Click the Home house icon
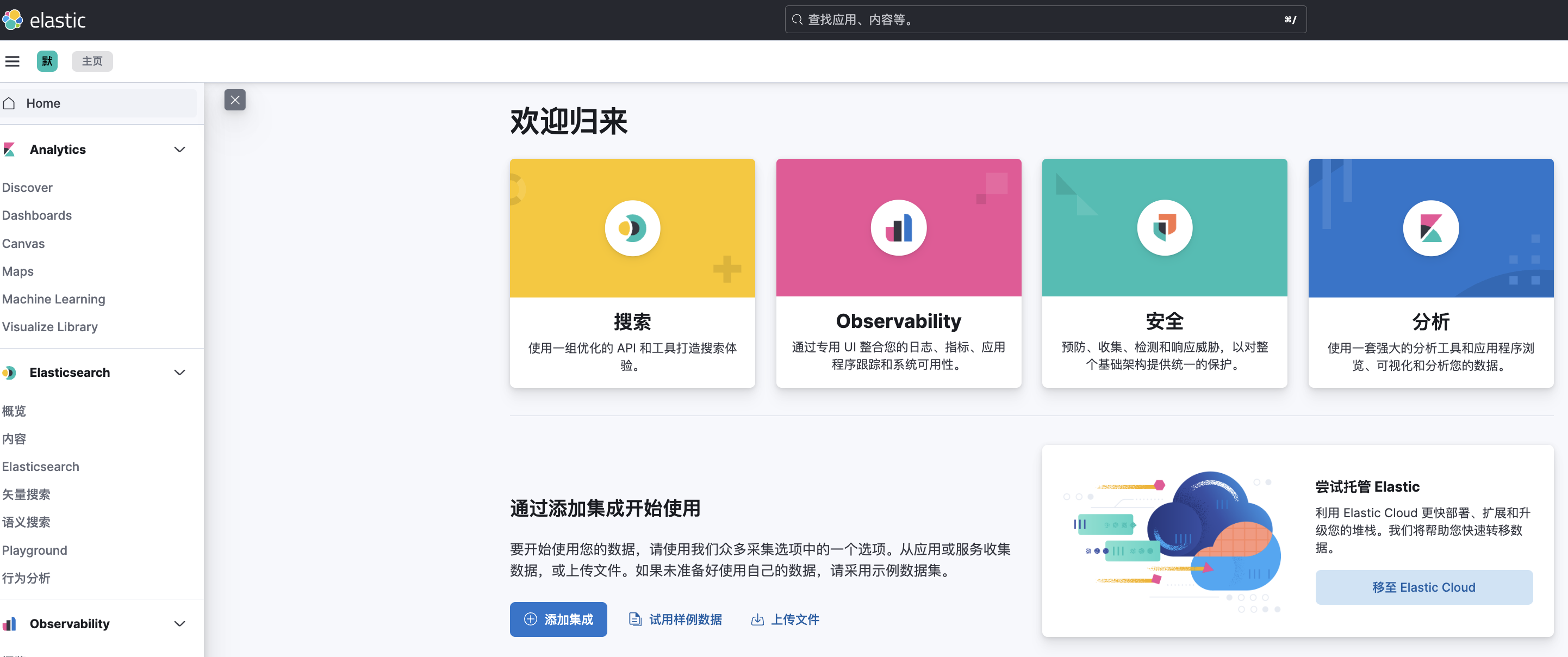The width and height of the screenshot is (1568, 657). tap(9, 103)
